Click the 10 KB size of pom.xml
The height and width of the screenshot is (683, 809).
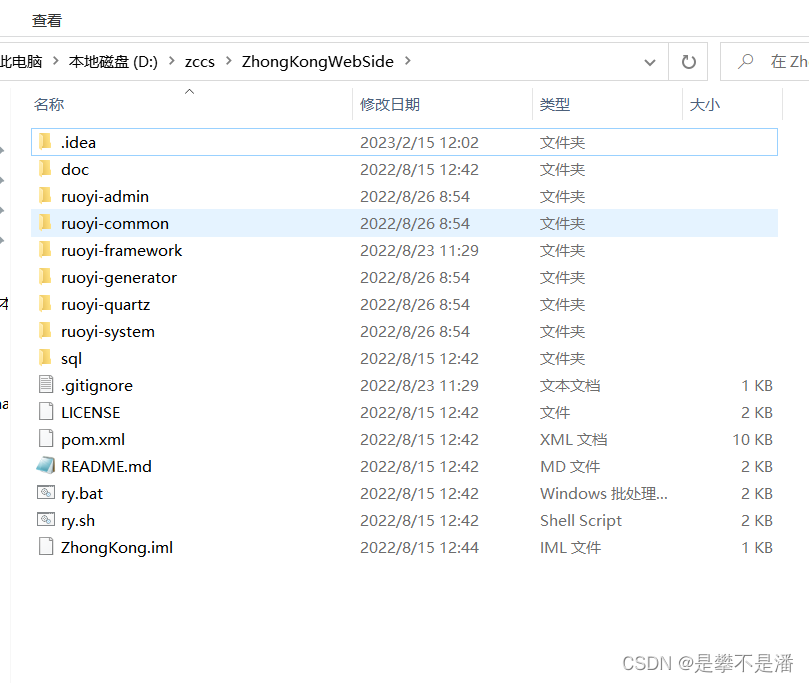pyautogui.click(x=752, y=440)
